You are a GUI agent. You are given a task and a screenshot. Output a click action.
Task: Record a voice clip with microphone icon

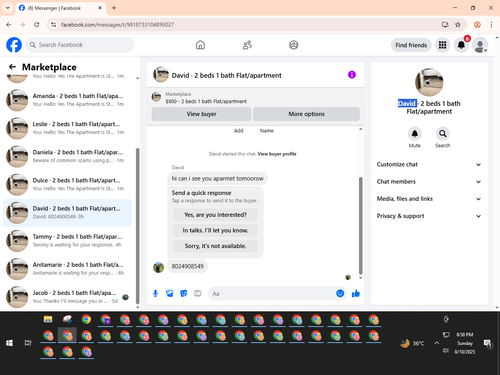click(155, 293)
